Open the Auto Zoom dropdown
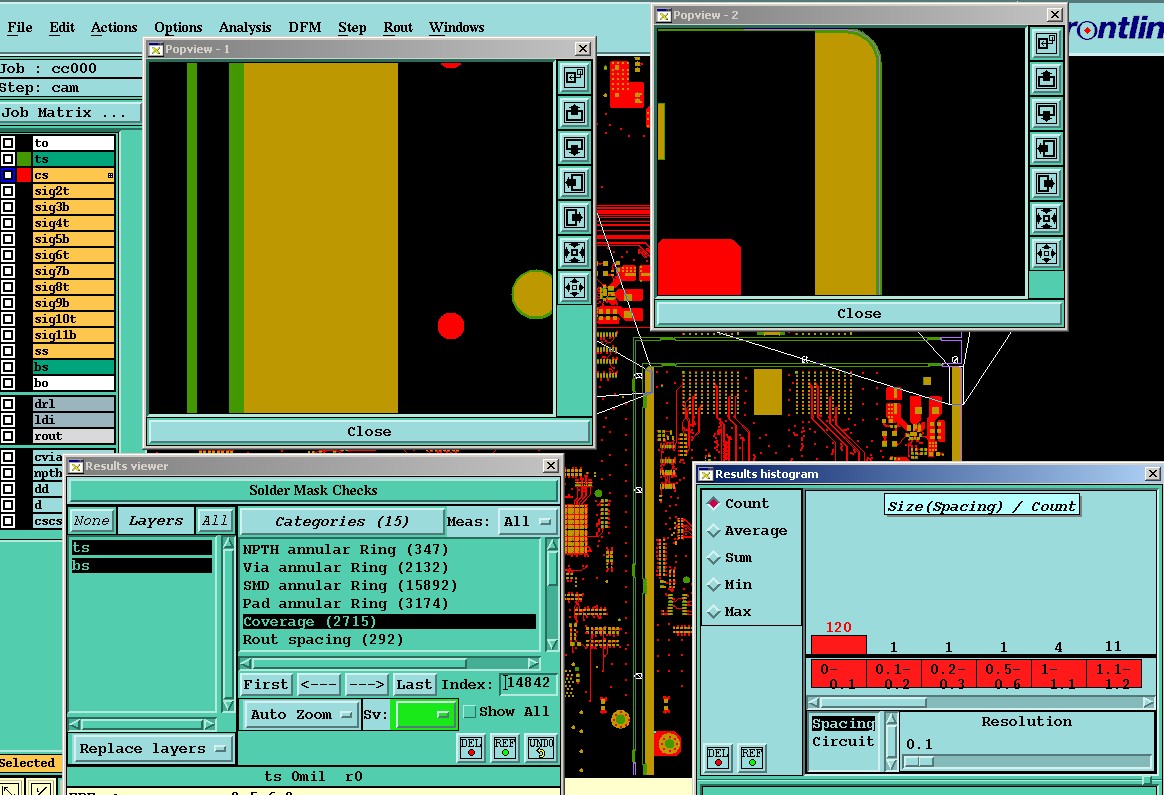This screenshot has height=795, width=1164. pyautogui.click(x=302, y=714)
